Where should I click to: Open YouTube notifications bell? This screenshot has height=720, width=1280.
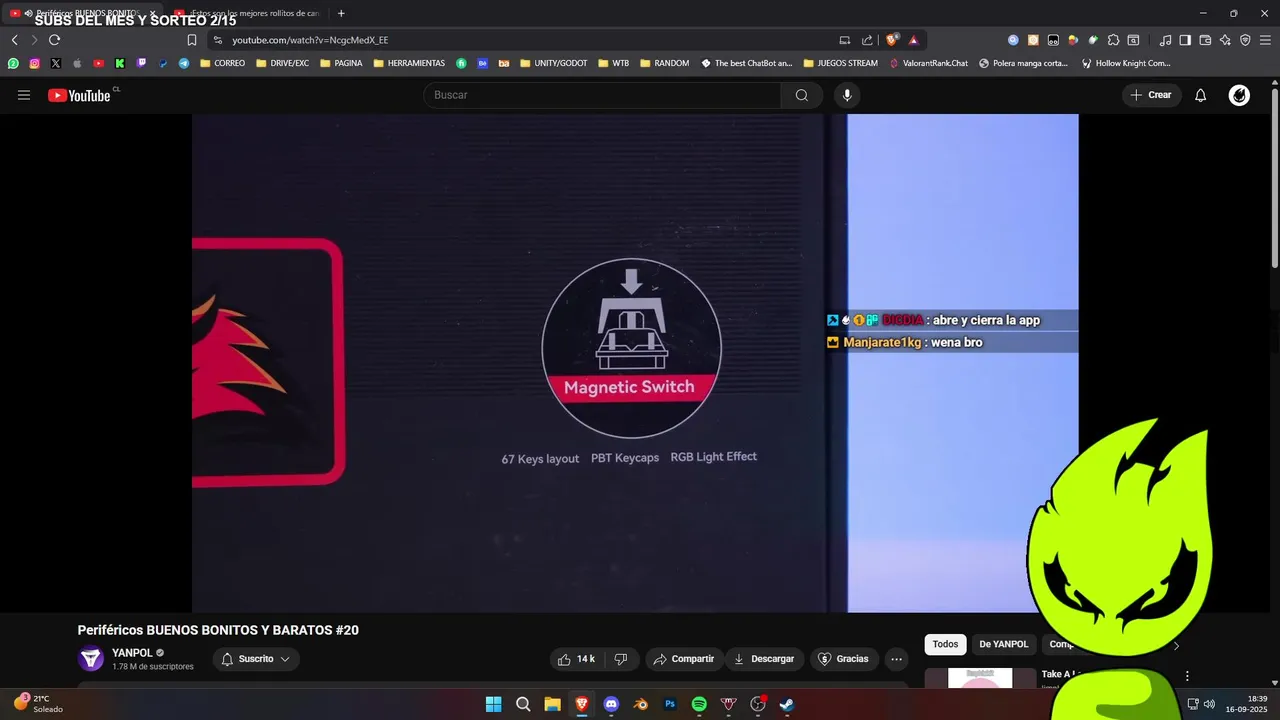point(1201,95)
